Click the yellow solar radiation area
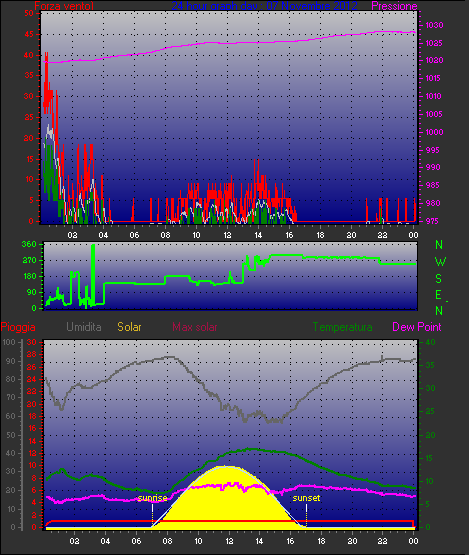 click(227, 503)
